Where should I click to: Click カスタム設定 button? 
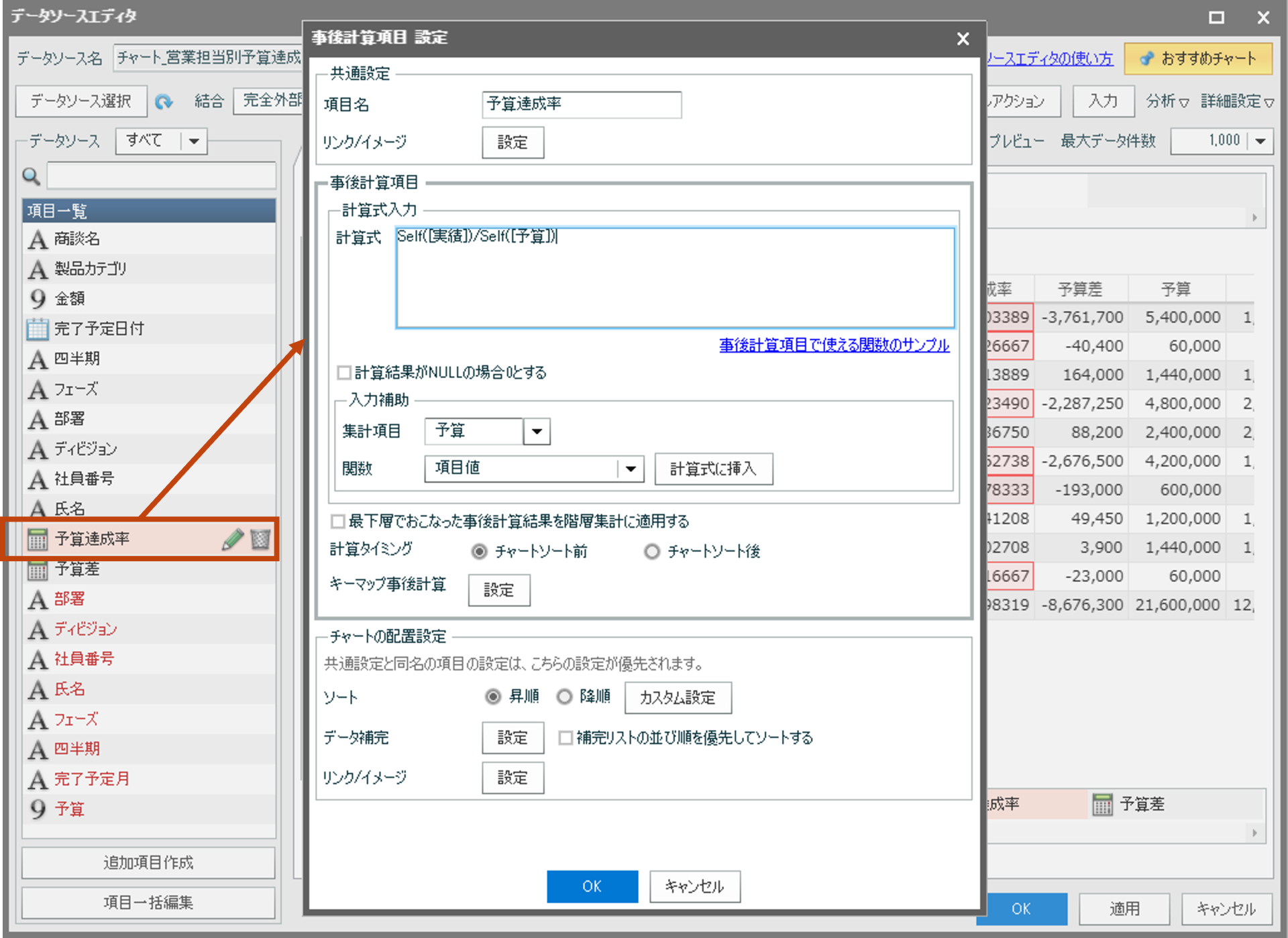[678, 697]
